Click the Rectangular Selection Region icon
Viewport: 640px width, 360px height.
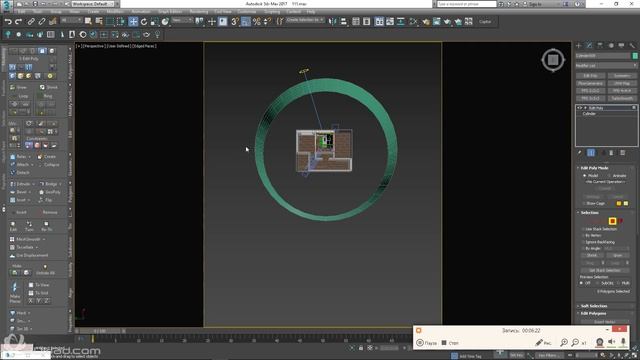110,21
